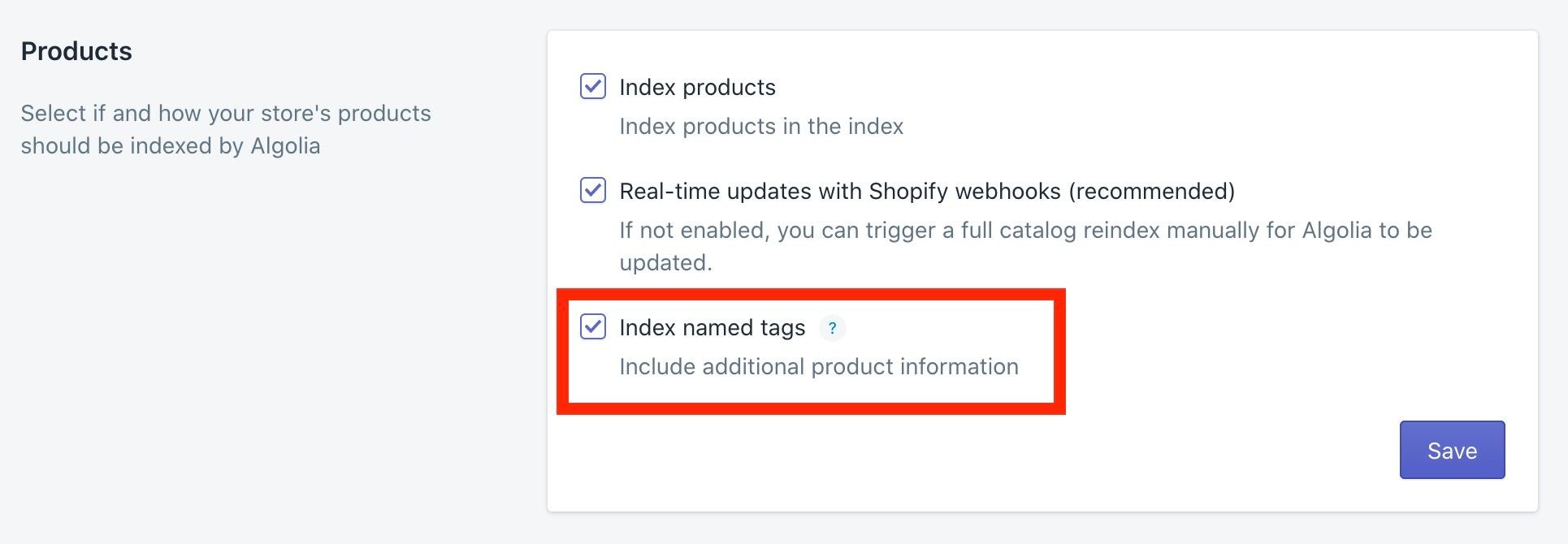Image resolution: width=1568 pixels, height=544 pixels.
Task: Click Include additional product information text
Action: click(x=819, y=366)
